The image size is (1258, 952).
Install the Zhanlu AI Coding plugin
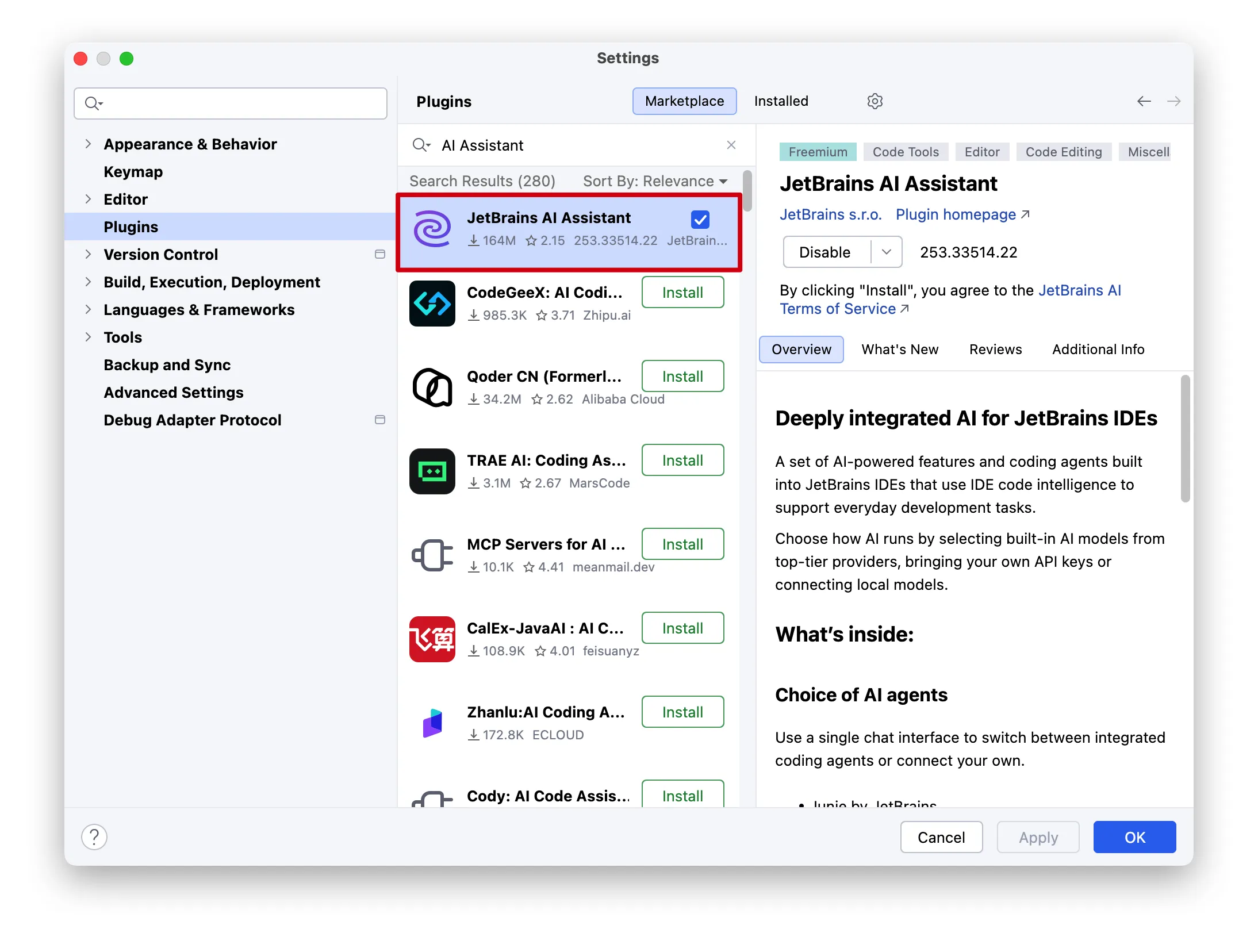[682, 712]
